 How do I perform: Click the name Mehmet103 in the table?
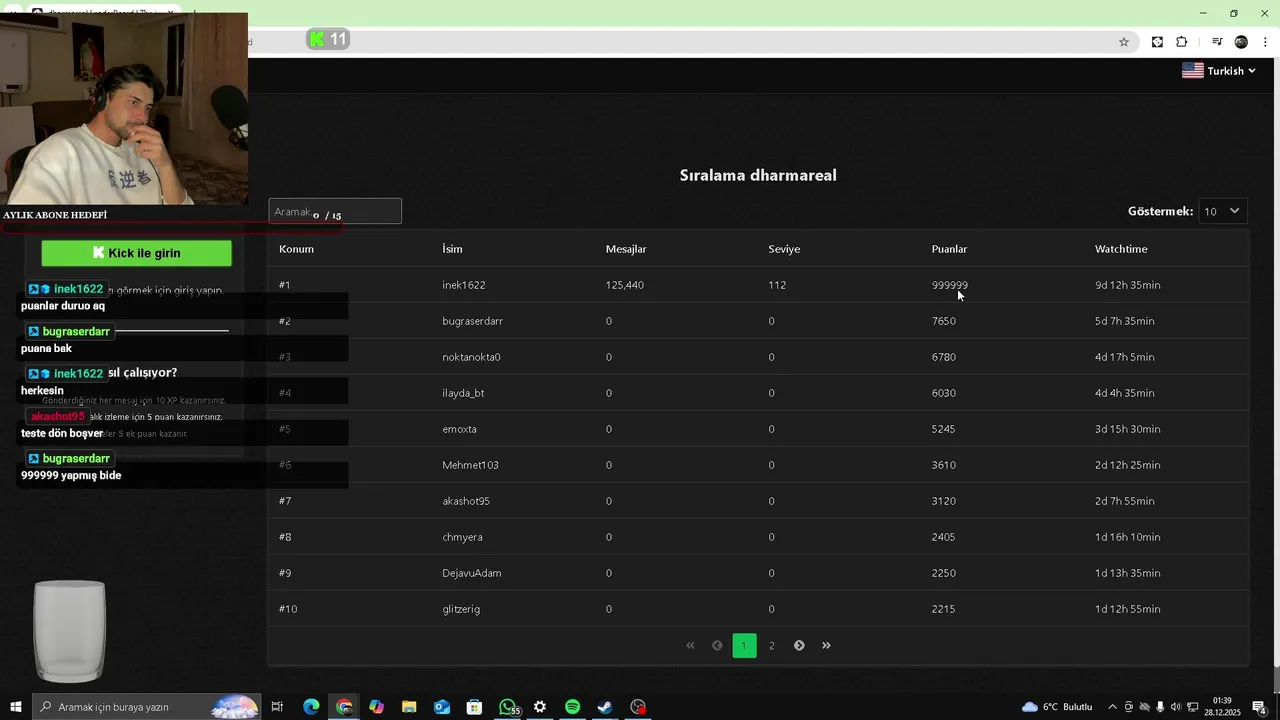(x=470, y=465)
